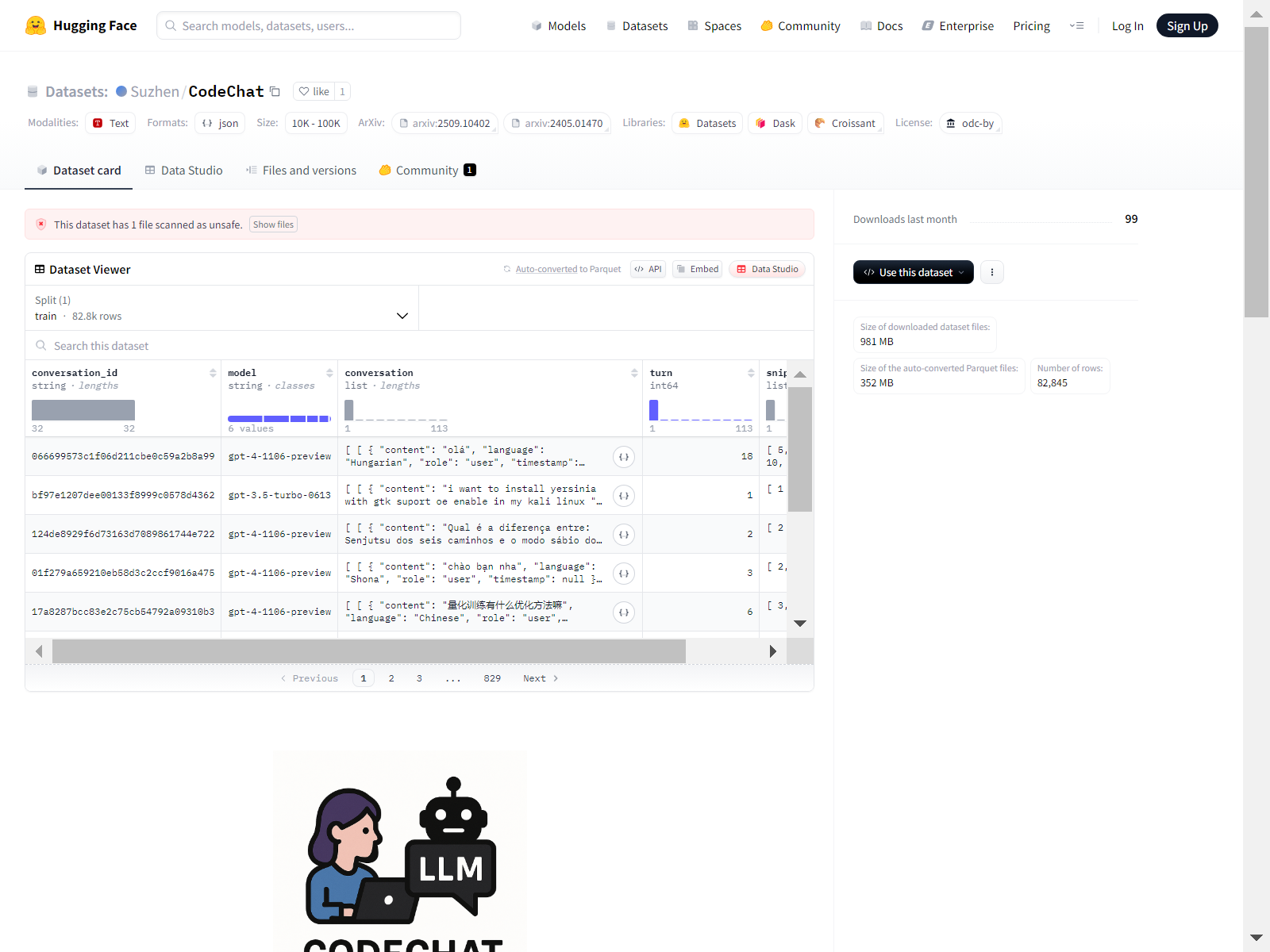Focus the top search models input

pos(309,25)
